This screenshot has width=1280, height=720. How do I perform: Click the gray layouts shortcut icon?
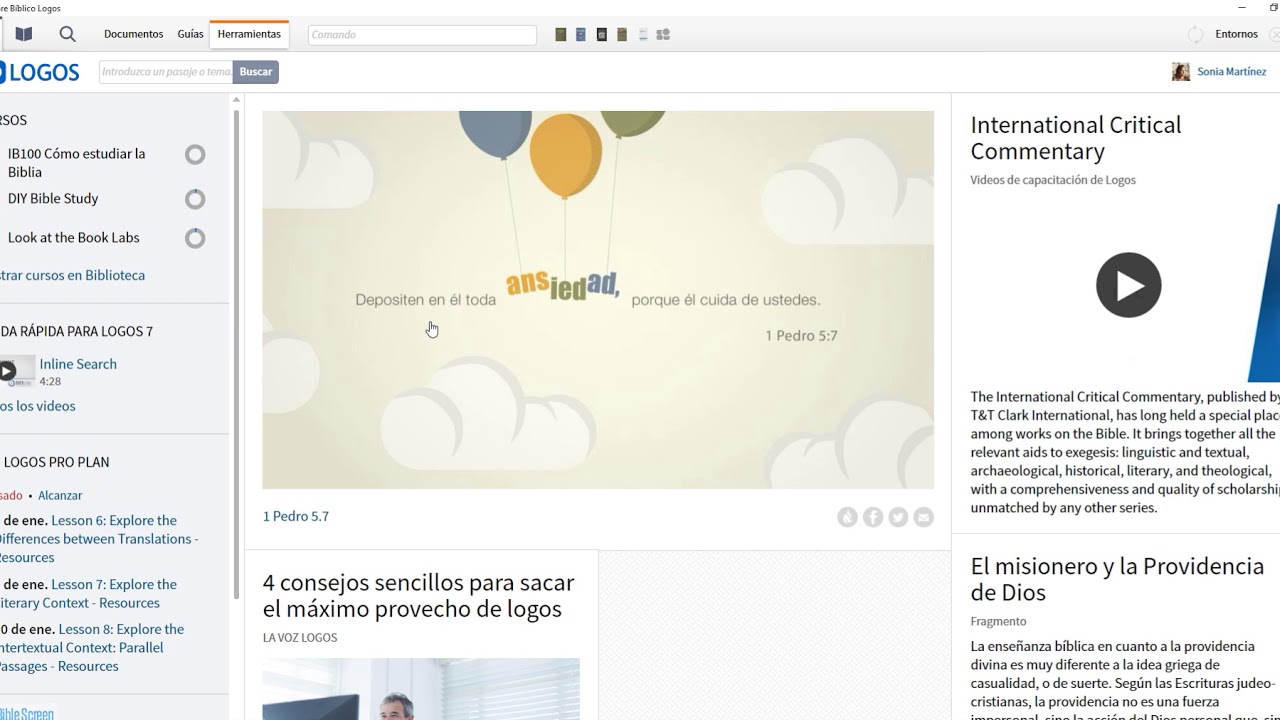[x=663, y=34]
